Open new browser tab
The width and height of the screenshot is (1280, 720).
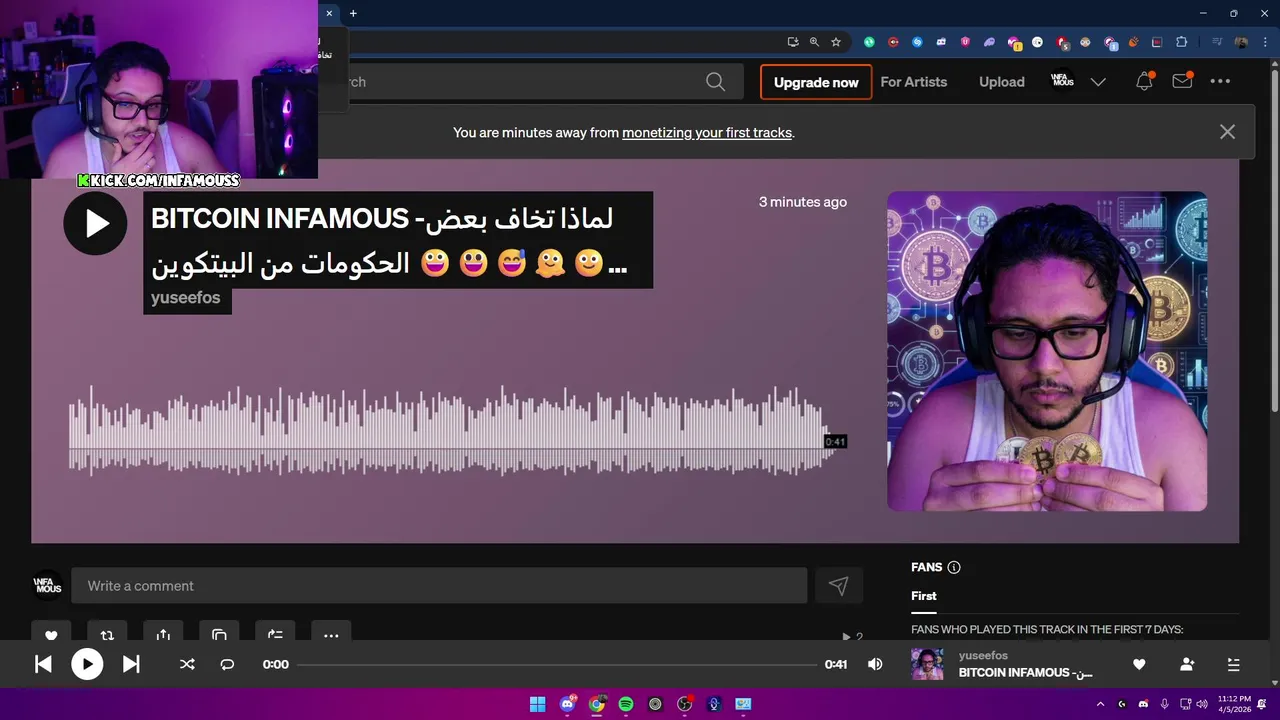[353, 13]
